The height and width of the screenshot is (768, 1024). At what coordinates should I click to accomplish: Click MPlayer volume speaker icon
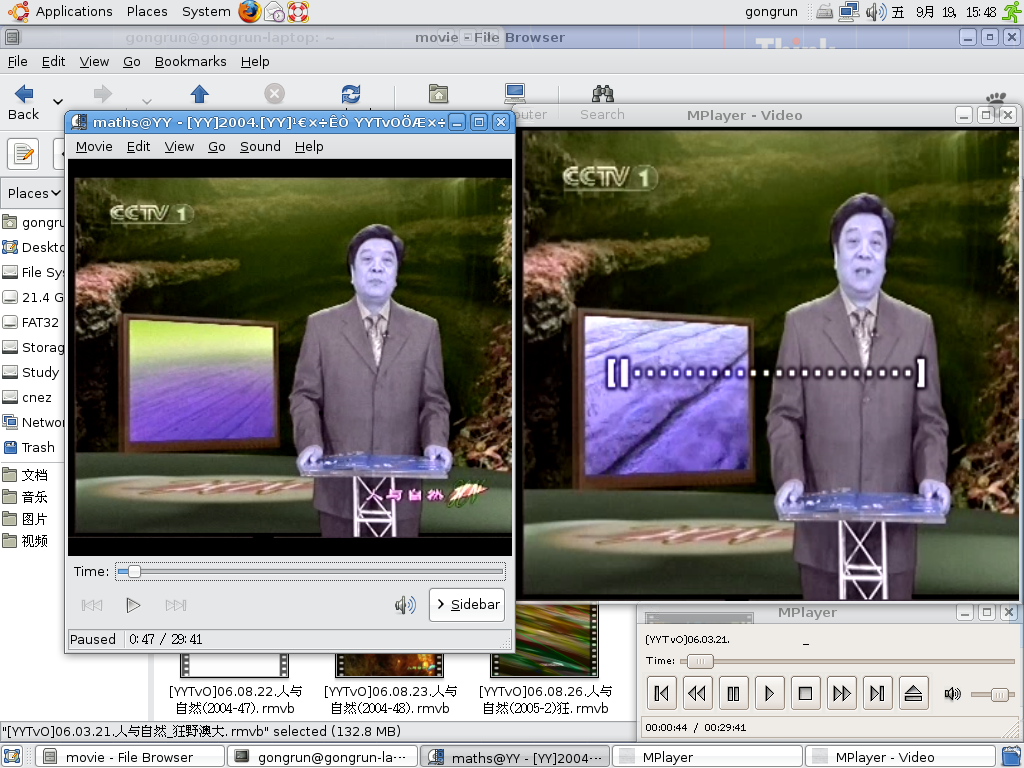pyautogui.click(x=952, y=694)
